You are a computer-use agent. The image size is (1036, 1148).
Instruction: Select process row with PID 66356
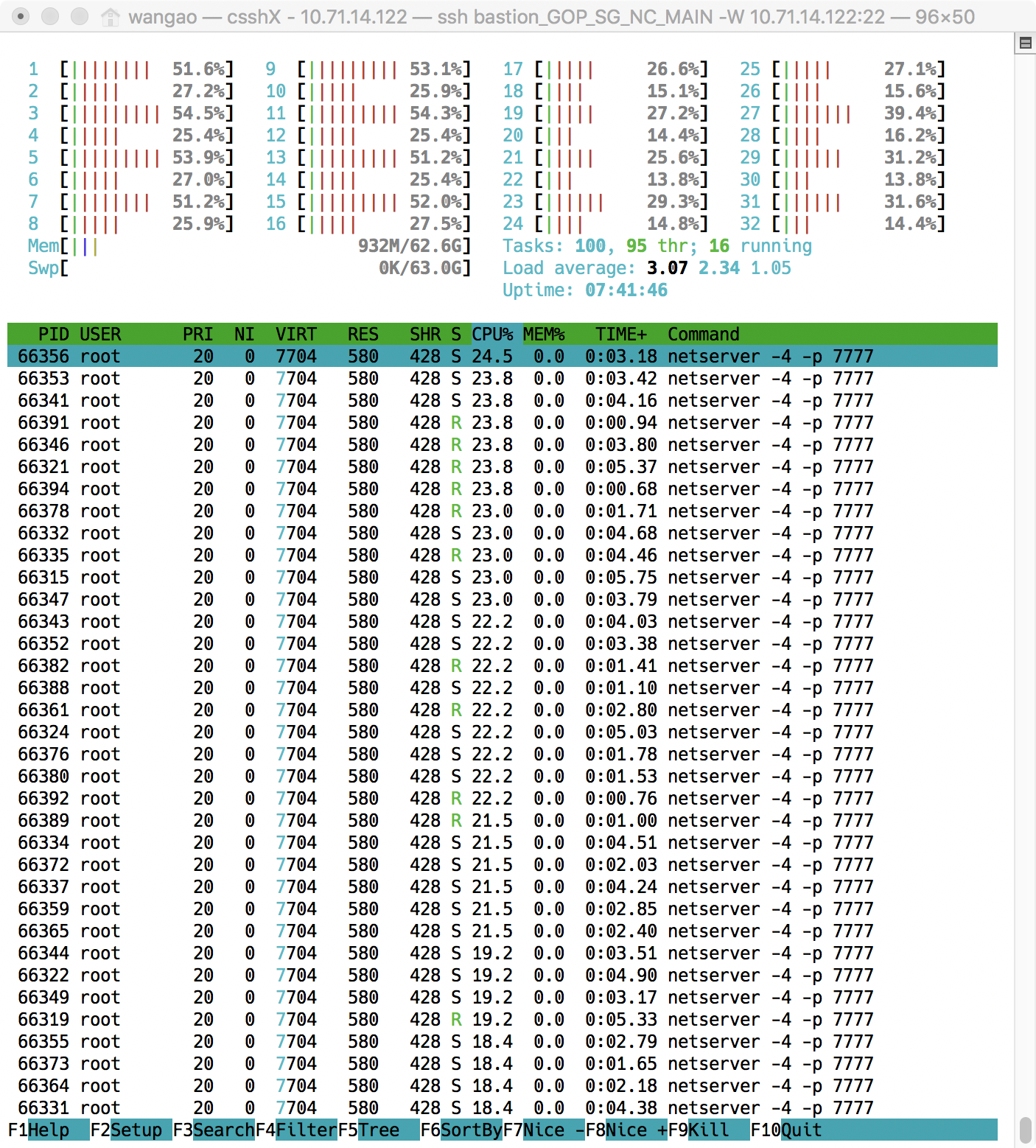click(x=503, y=356)
